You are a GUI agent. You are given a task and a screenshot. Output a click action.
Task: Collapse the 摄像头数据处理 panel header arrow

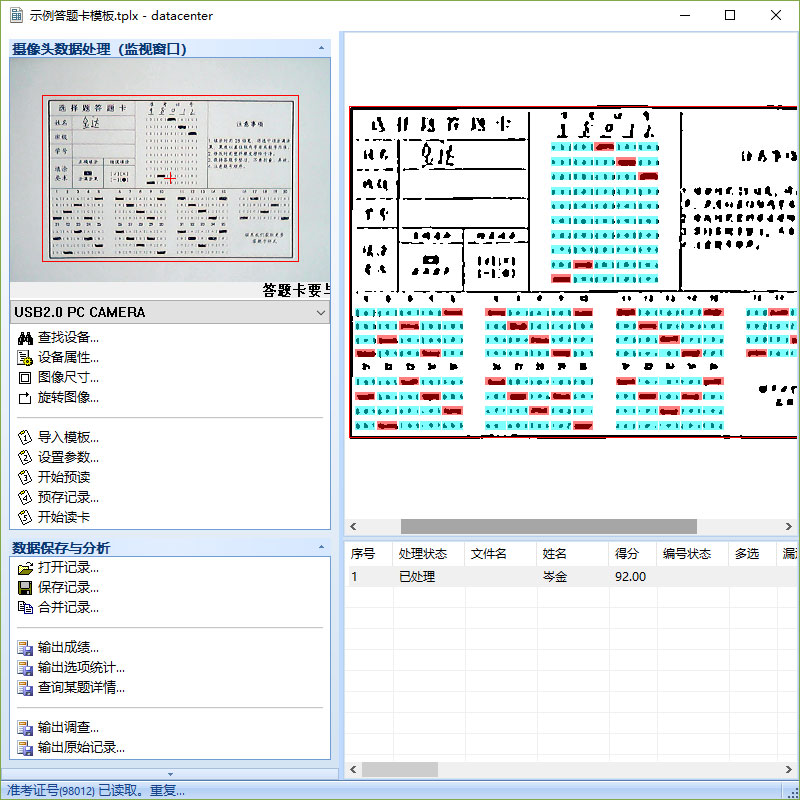coord(321,48)
